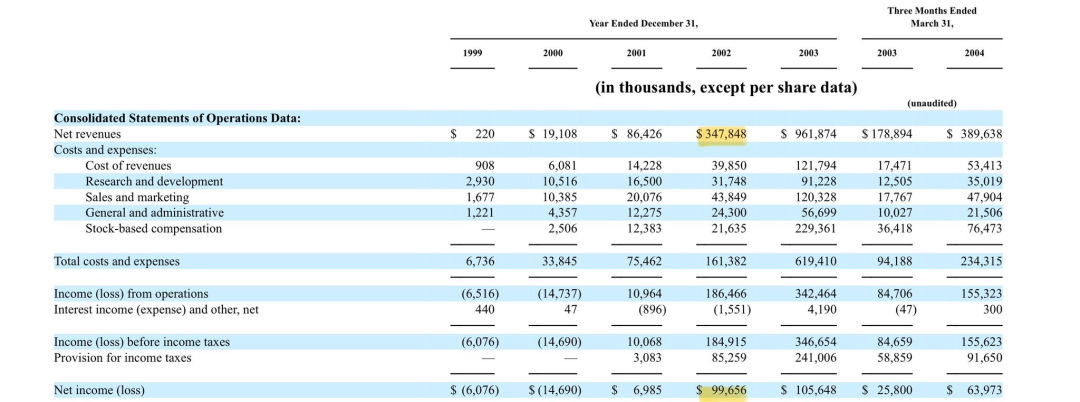Image resolution: width=1080 pixels, height=402 pixels.
Task: Click the highlighted 2002 net income value $99,656
Action: click(x=721, y=390)
